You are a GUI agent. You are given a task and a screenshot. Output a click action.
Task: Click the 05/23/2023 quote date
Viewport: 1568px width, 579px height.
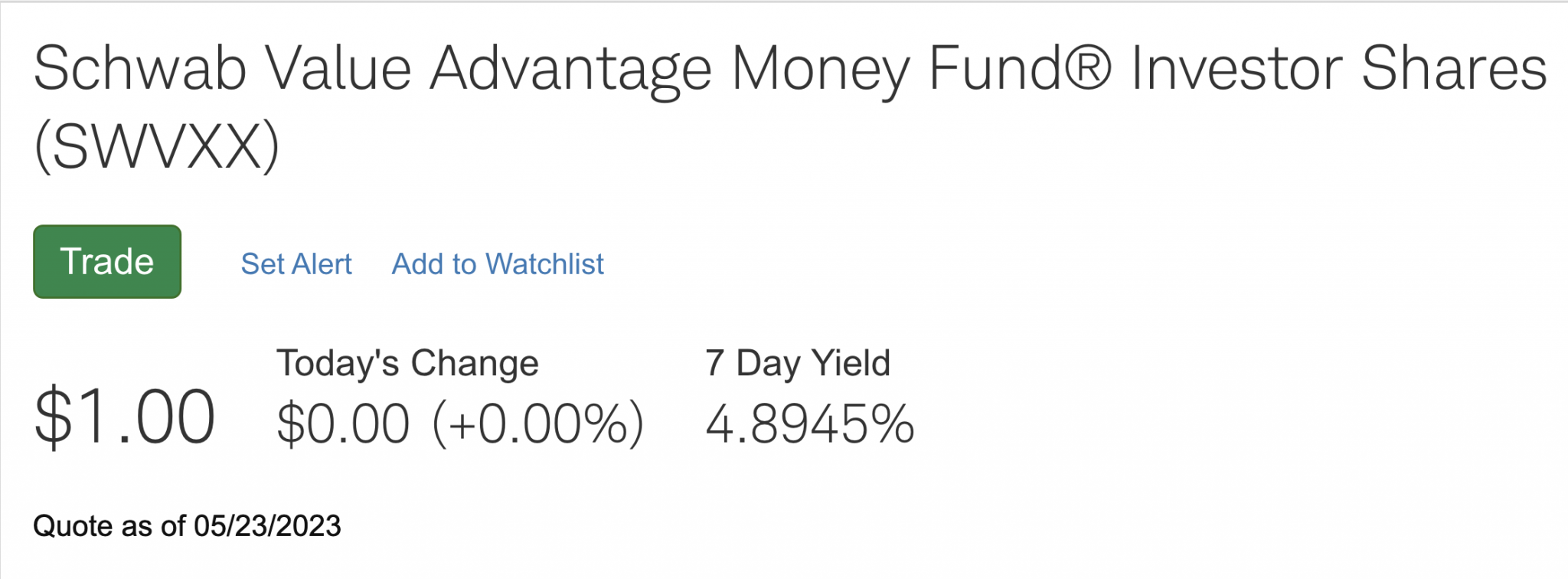pos(267,526)
